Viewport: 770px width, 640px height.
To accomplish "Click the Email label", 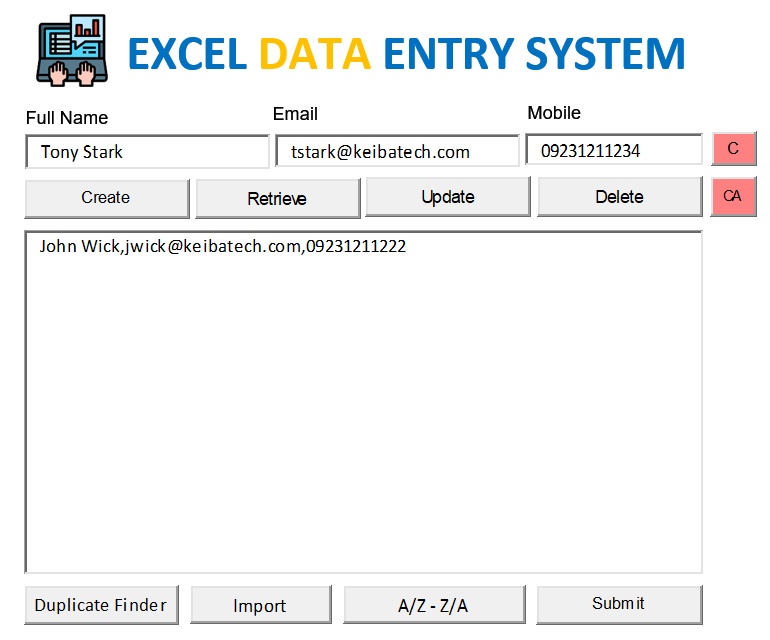I will (x=295, y=114).
